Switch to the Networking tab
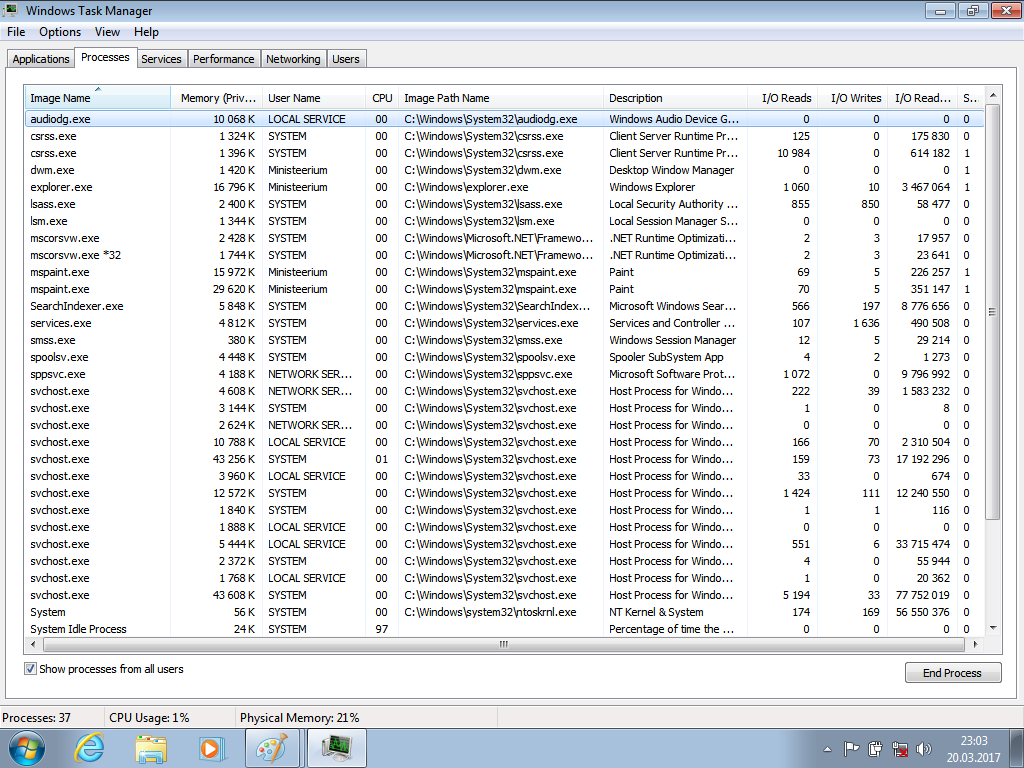 (x=293, y=59)
